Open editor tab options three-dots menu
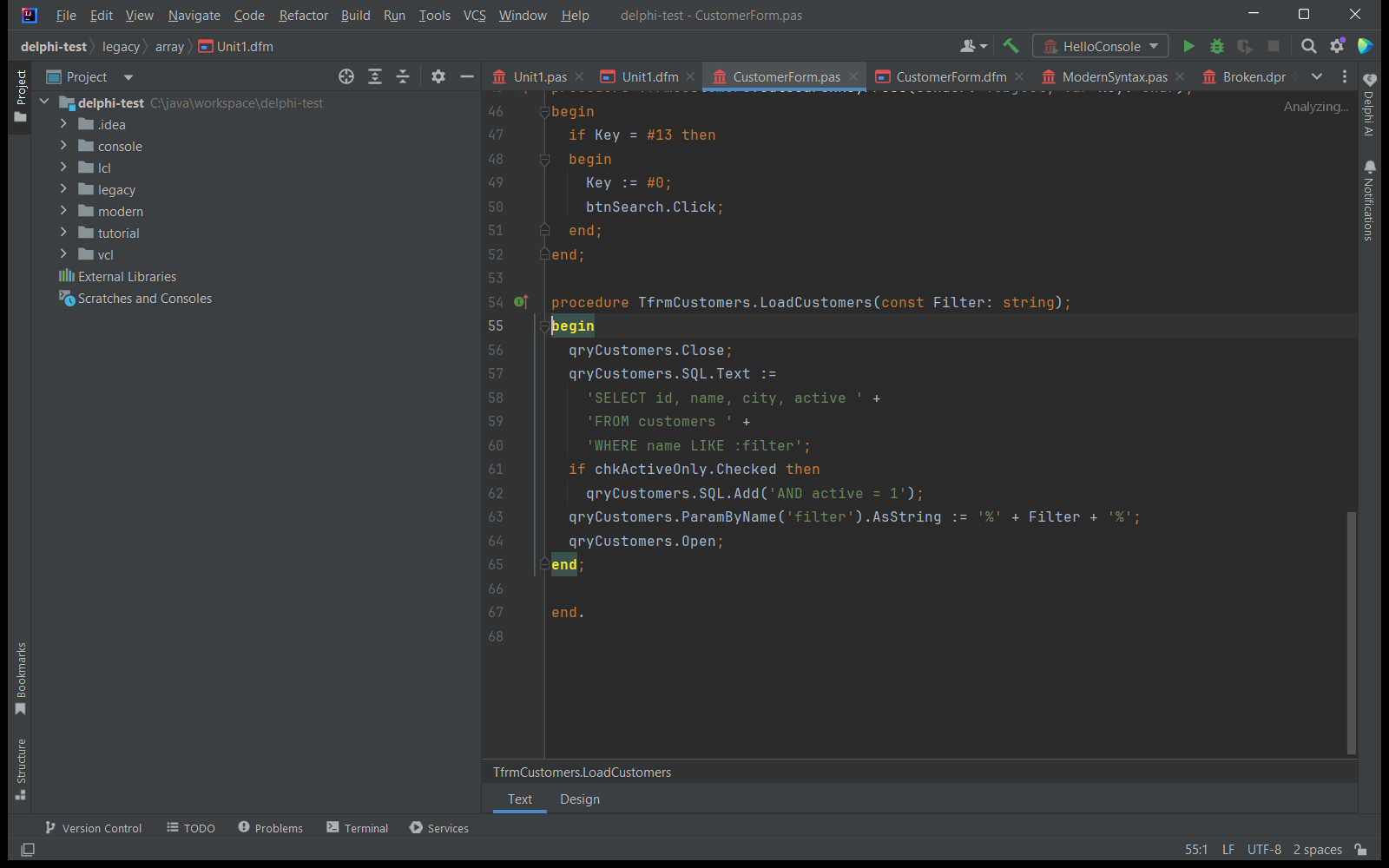Screen dimensions: 1389x868 click(x=1345, y=76)
